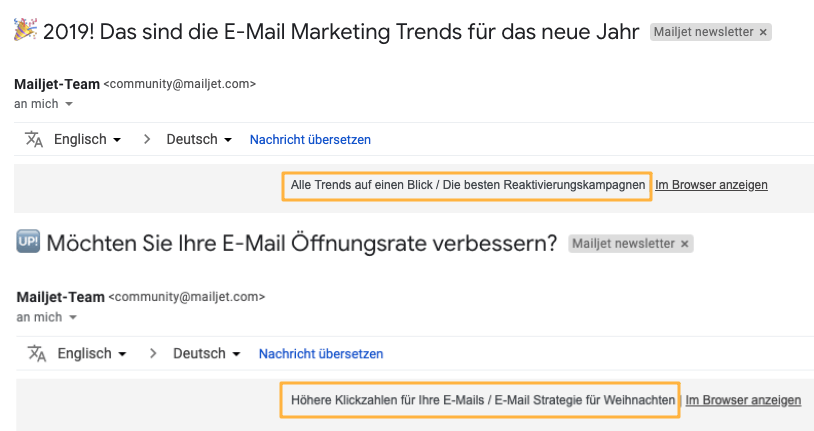Expand 'an mich' recipient details in second email

(73, 317)
